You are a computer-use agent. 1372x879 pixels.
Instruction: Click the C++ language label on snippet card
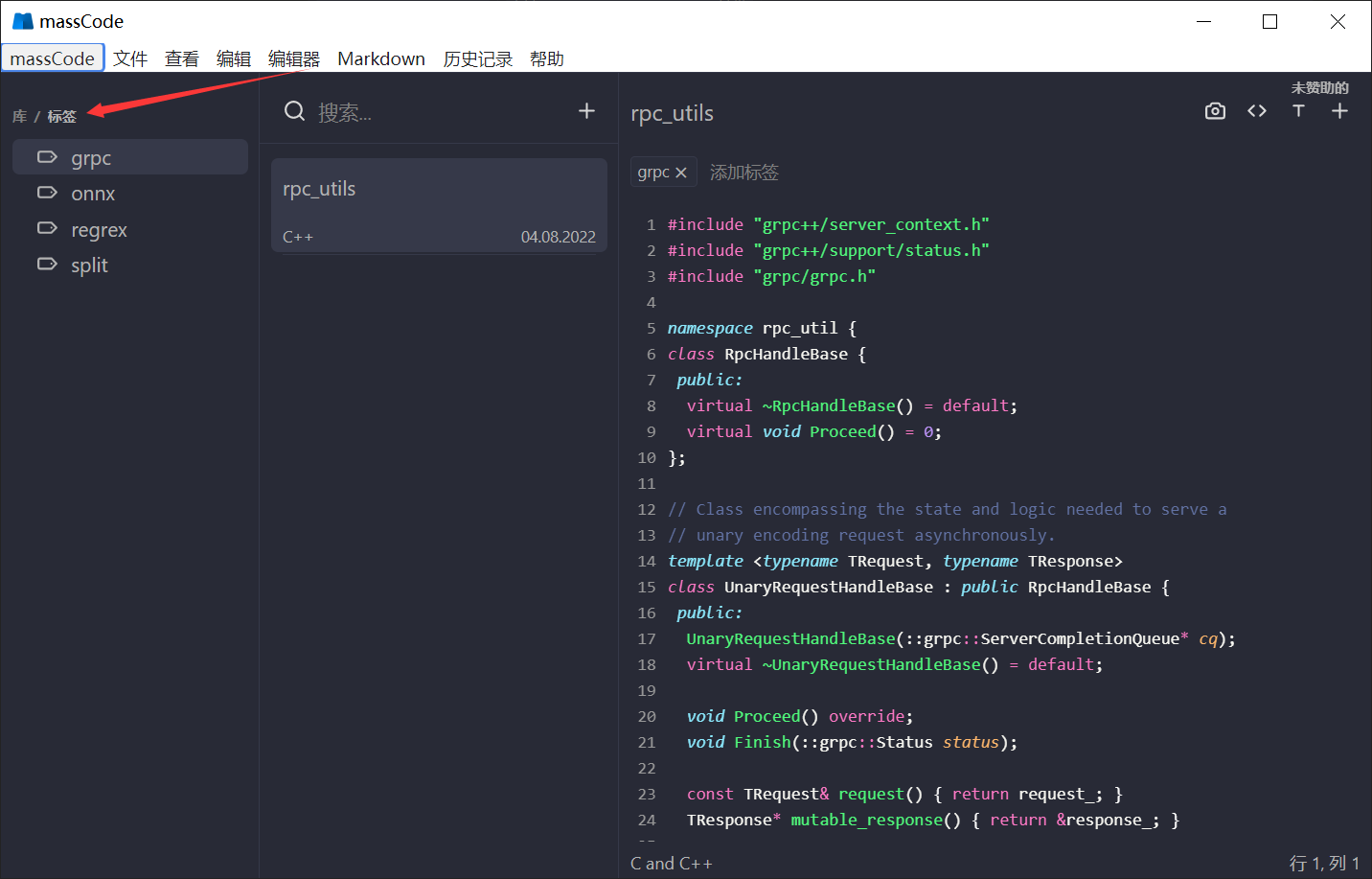pos(298,237)
